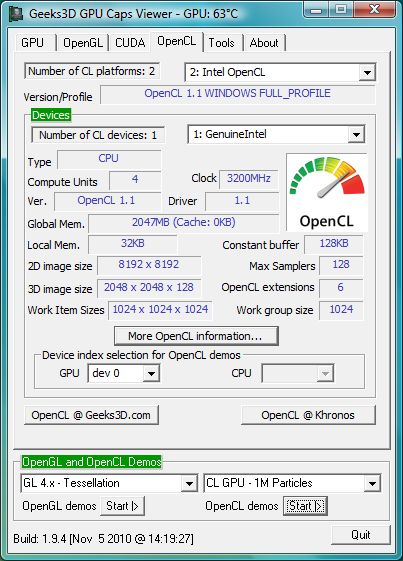Click the Global Mem. value 2047MB (Cache: 0KB)
This screenshot has height=561, width=403.
pos(184,223)
